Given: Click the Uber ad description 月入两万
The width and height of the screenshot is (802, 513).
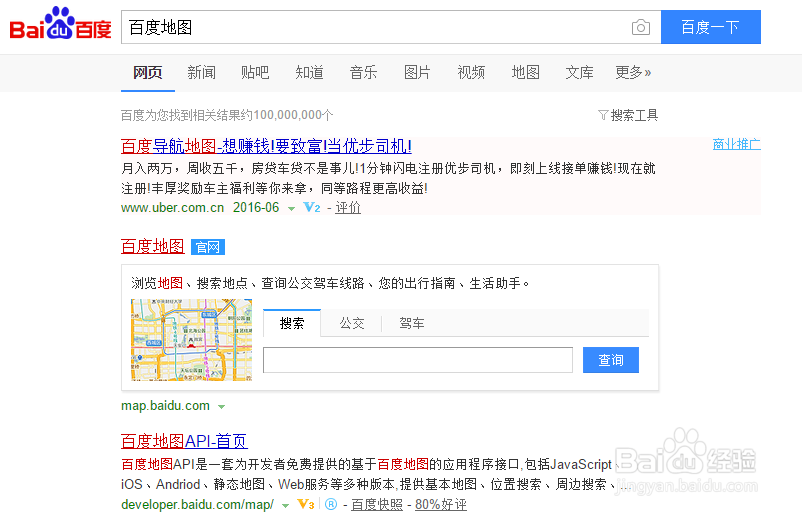Looking at the screenshot, I should point(389,179).
